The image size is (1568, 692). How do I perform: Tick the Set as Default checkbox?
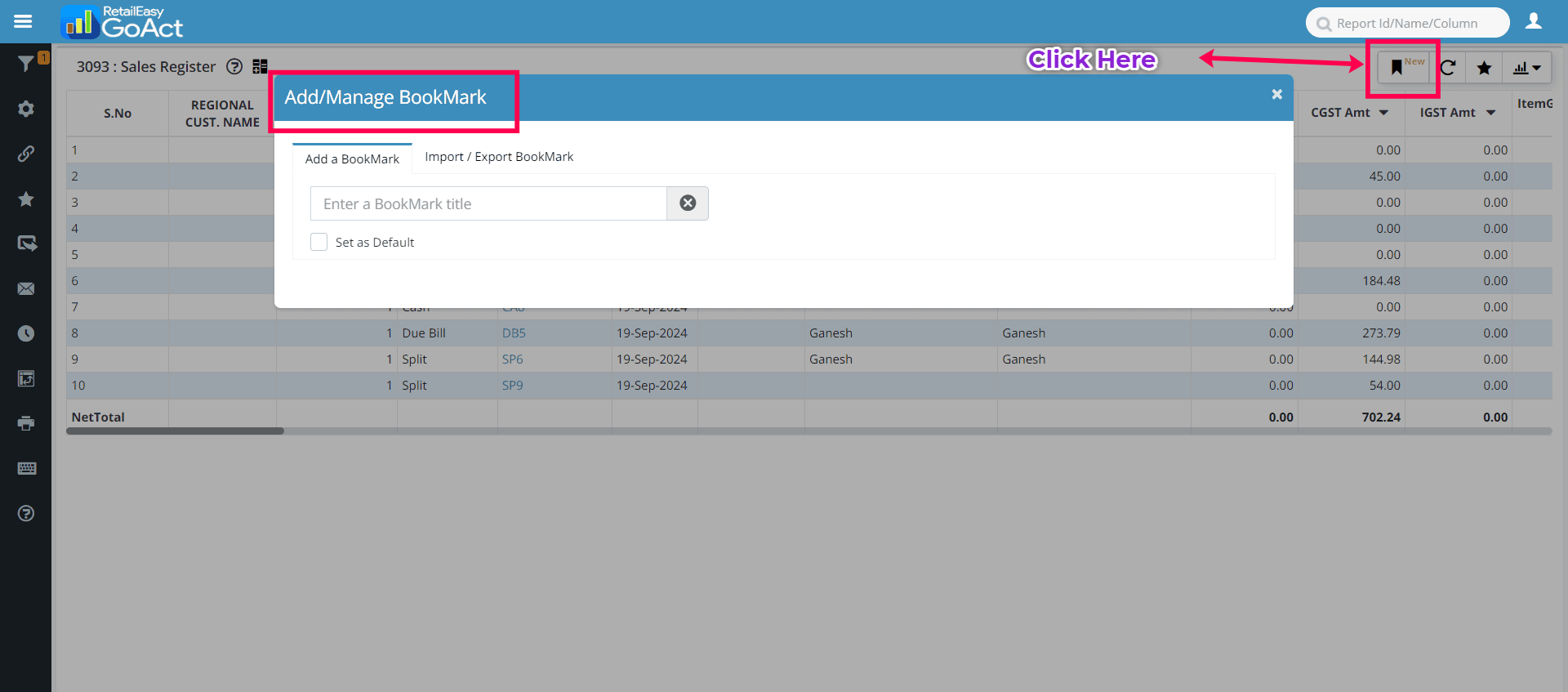318,242
